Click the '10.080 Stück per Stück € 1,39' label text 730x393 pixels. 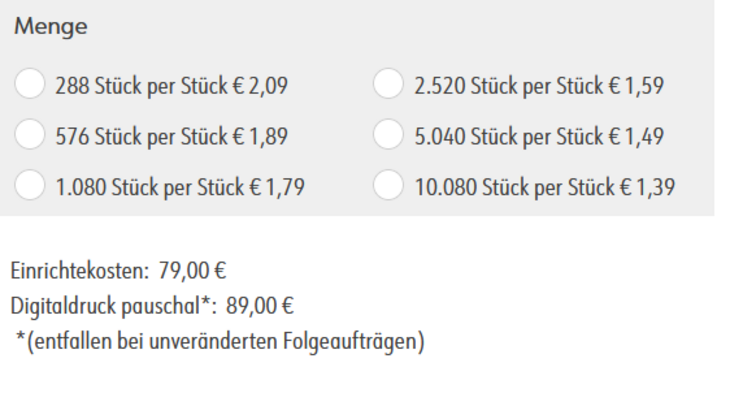pos(545,188)
